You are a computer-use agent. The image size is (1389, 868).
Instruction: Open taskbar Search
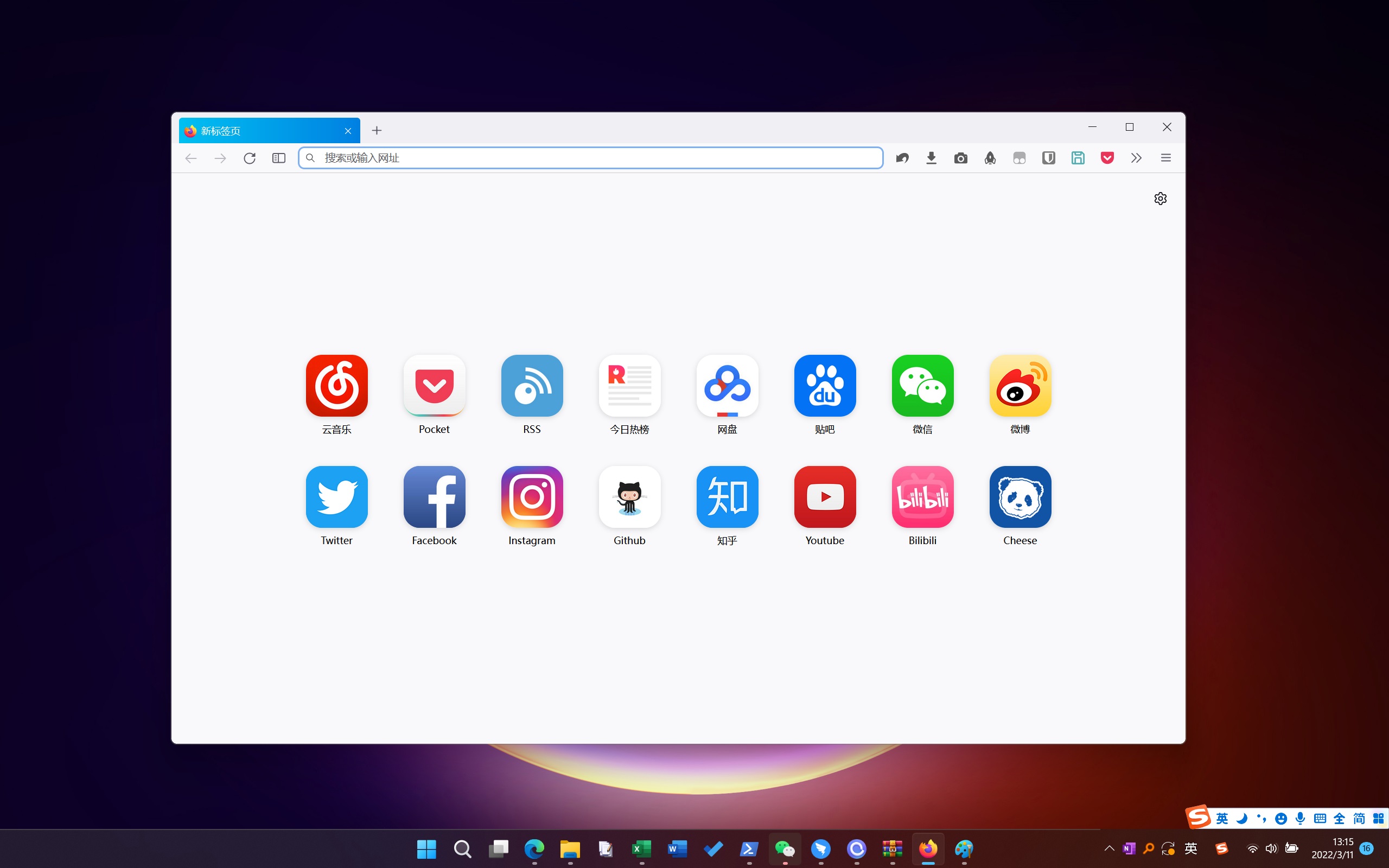(462, 848)
